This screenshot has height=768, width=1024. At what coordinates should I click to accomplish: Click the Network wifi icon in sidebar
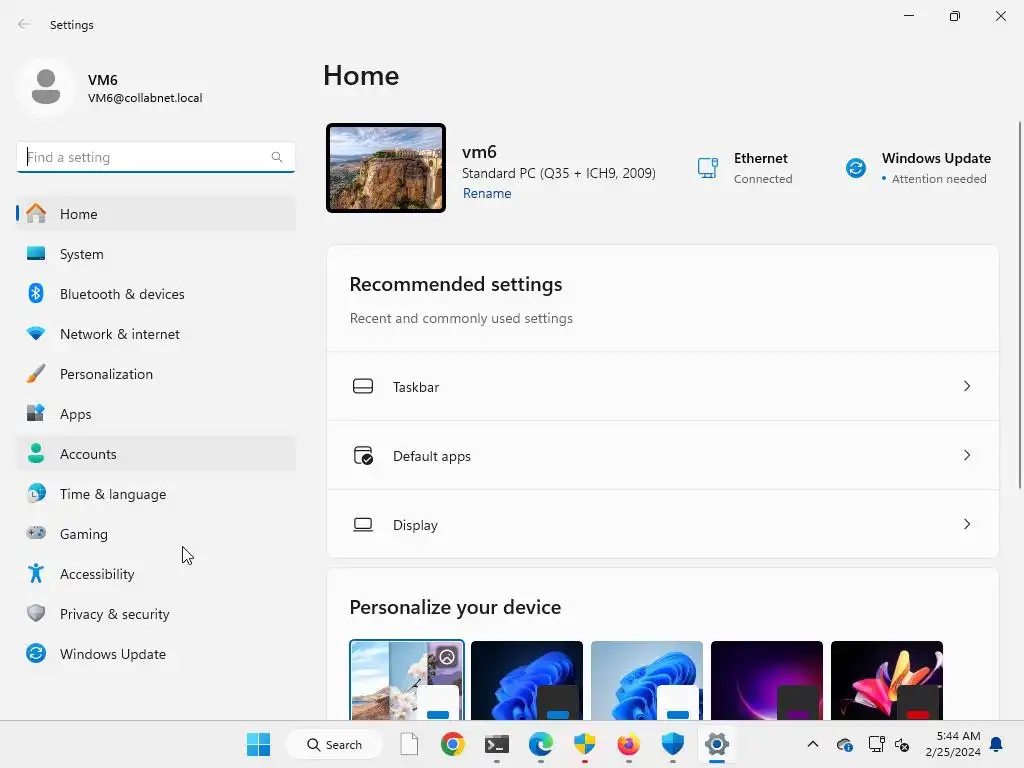click(36, 333)
